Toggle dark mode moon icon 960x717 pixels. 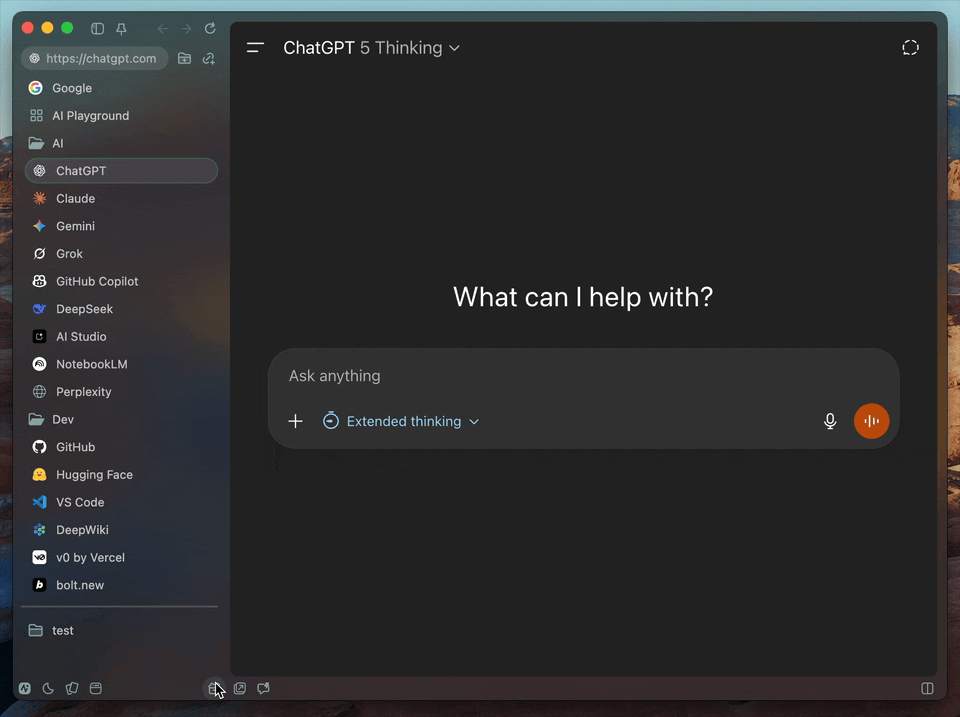[48, 688]
